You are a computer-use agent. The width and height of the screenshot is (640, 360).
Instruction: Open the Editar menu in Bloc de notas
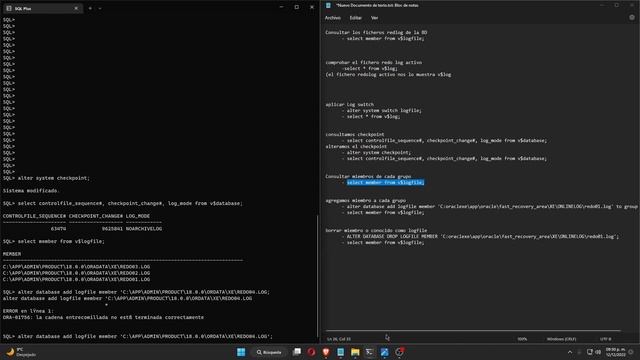[356, 18]
